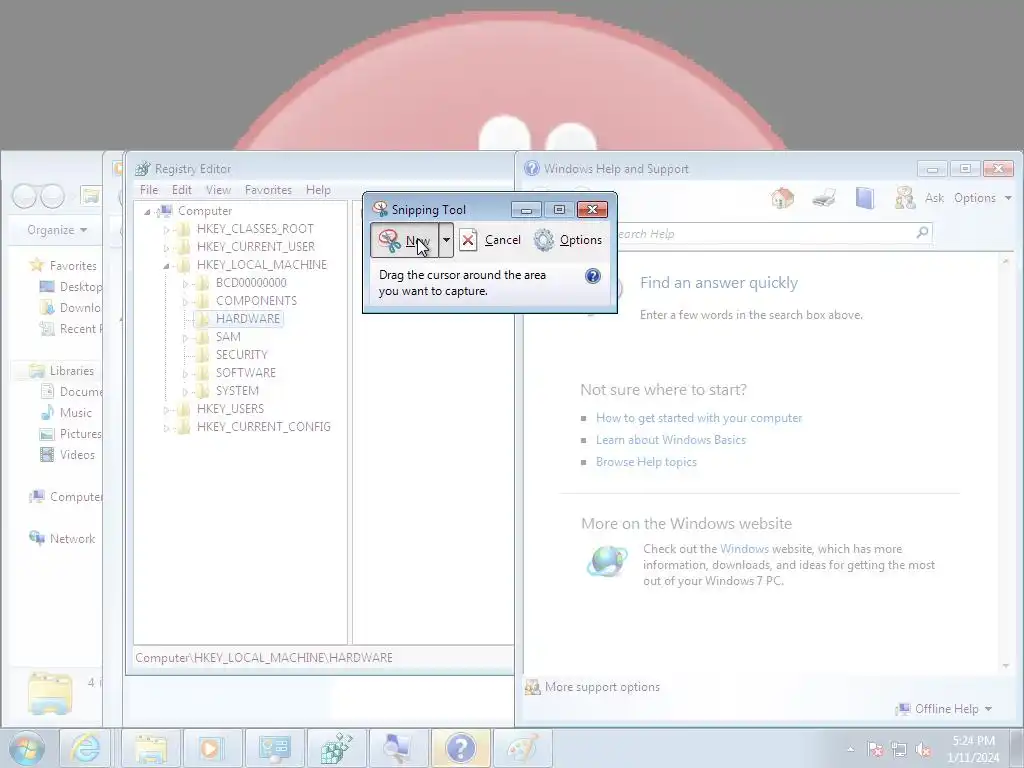
Task: Expand the BCD00000000 key
Action: click(x=185, y=283)
